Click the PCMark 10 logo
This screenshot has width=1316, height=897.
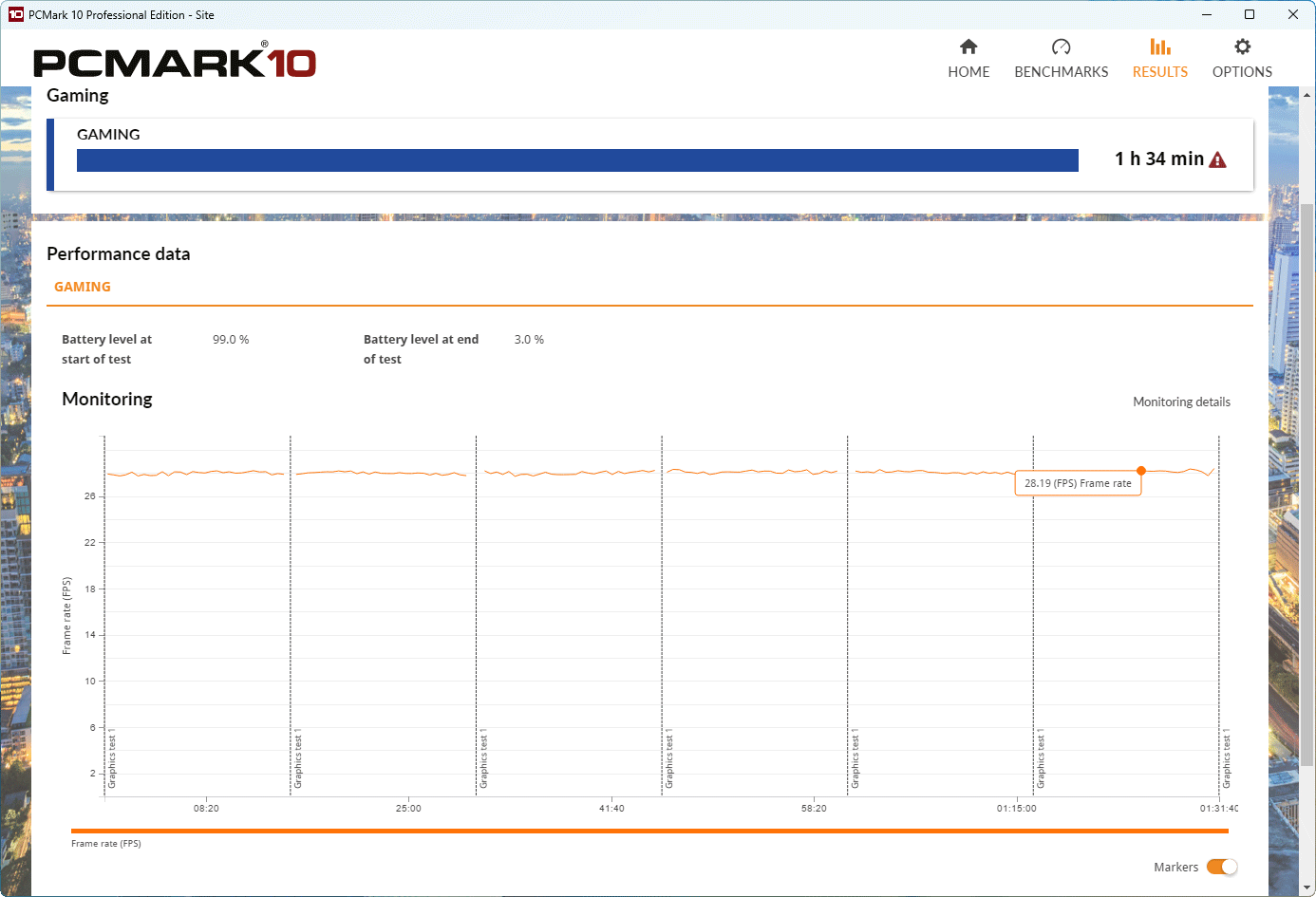175,61
